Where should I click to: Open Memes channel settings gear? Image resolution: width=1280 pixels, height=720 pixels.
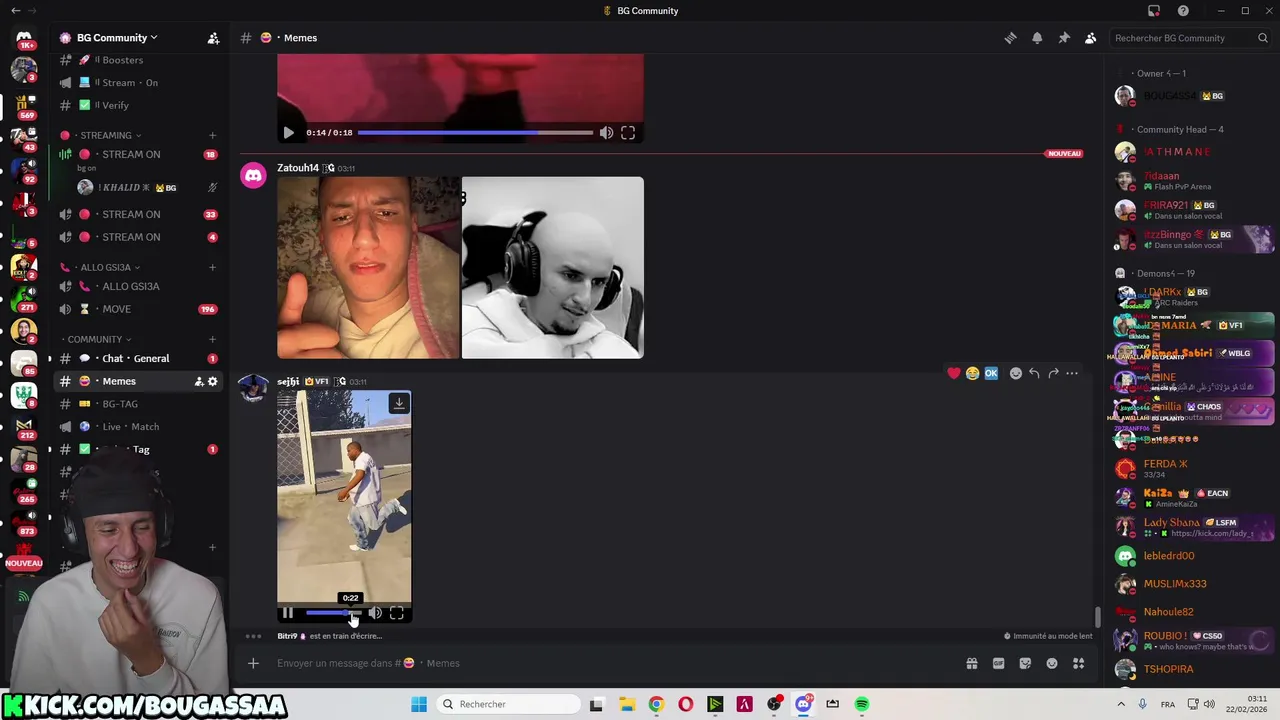212,381
